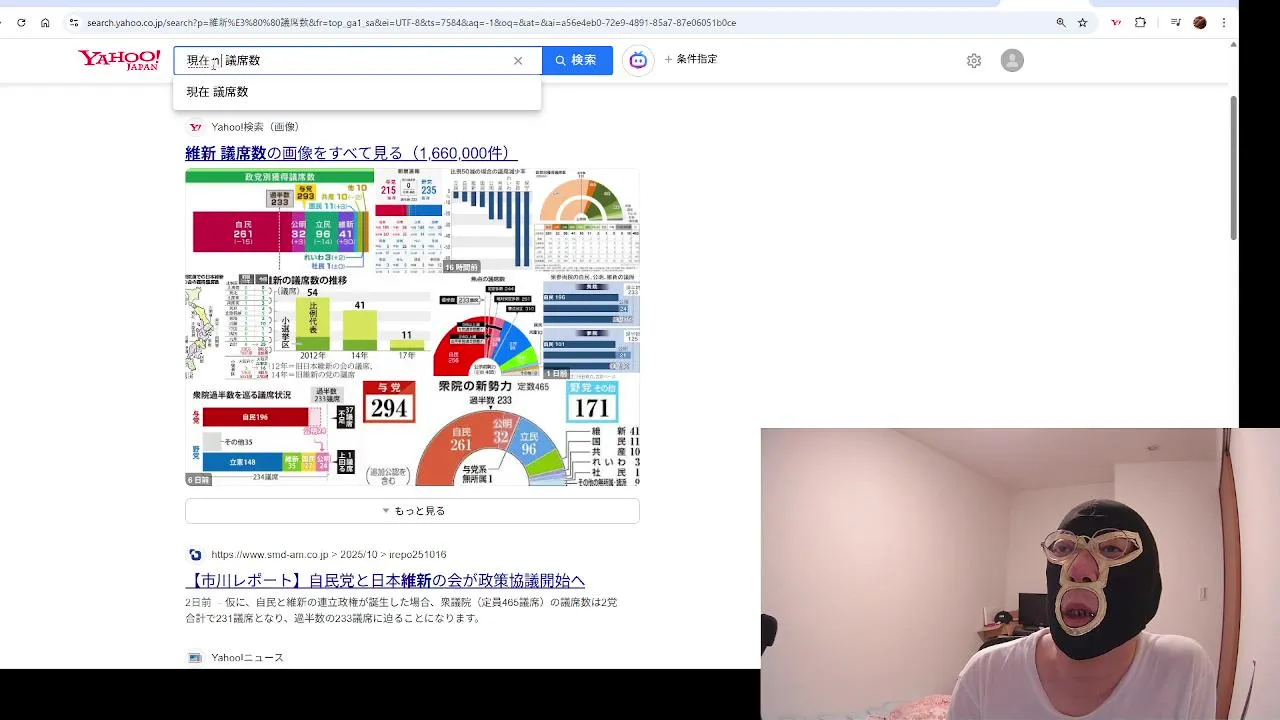
Task: Open the settings gear icon
Action: [x=974, y=61]
